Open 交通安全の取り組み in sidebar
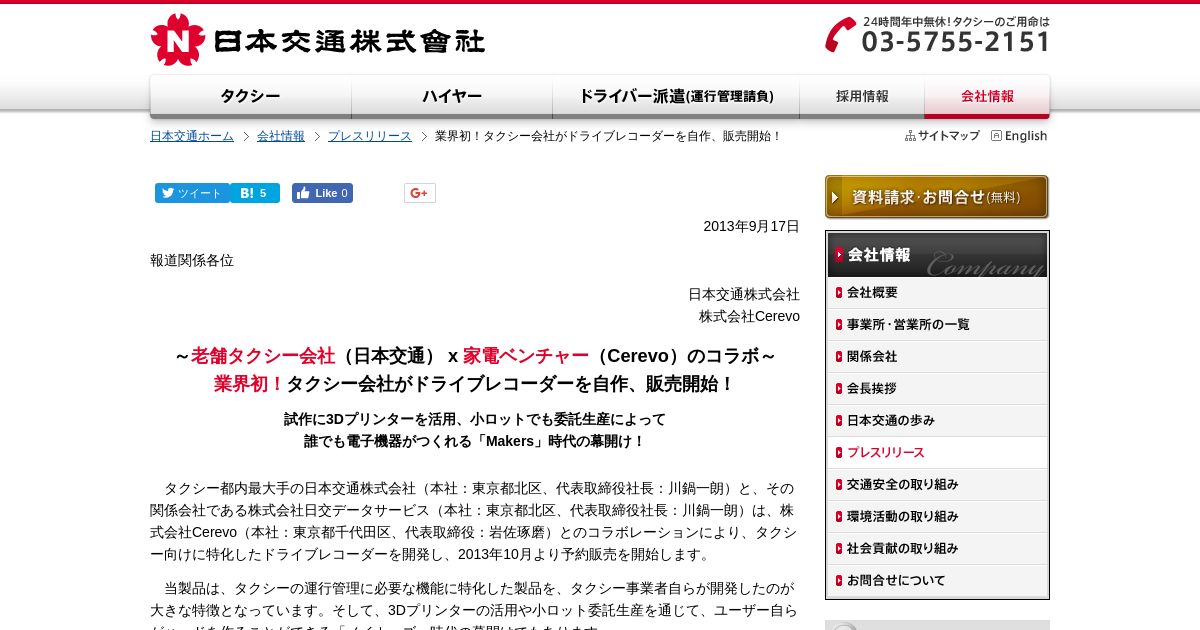This screenshot has width=1200, height=630. 937,485
